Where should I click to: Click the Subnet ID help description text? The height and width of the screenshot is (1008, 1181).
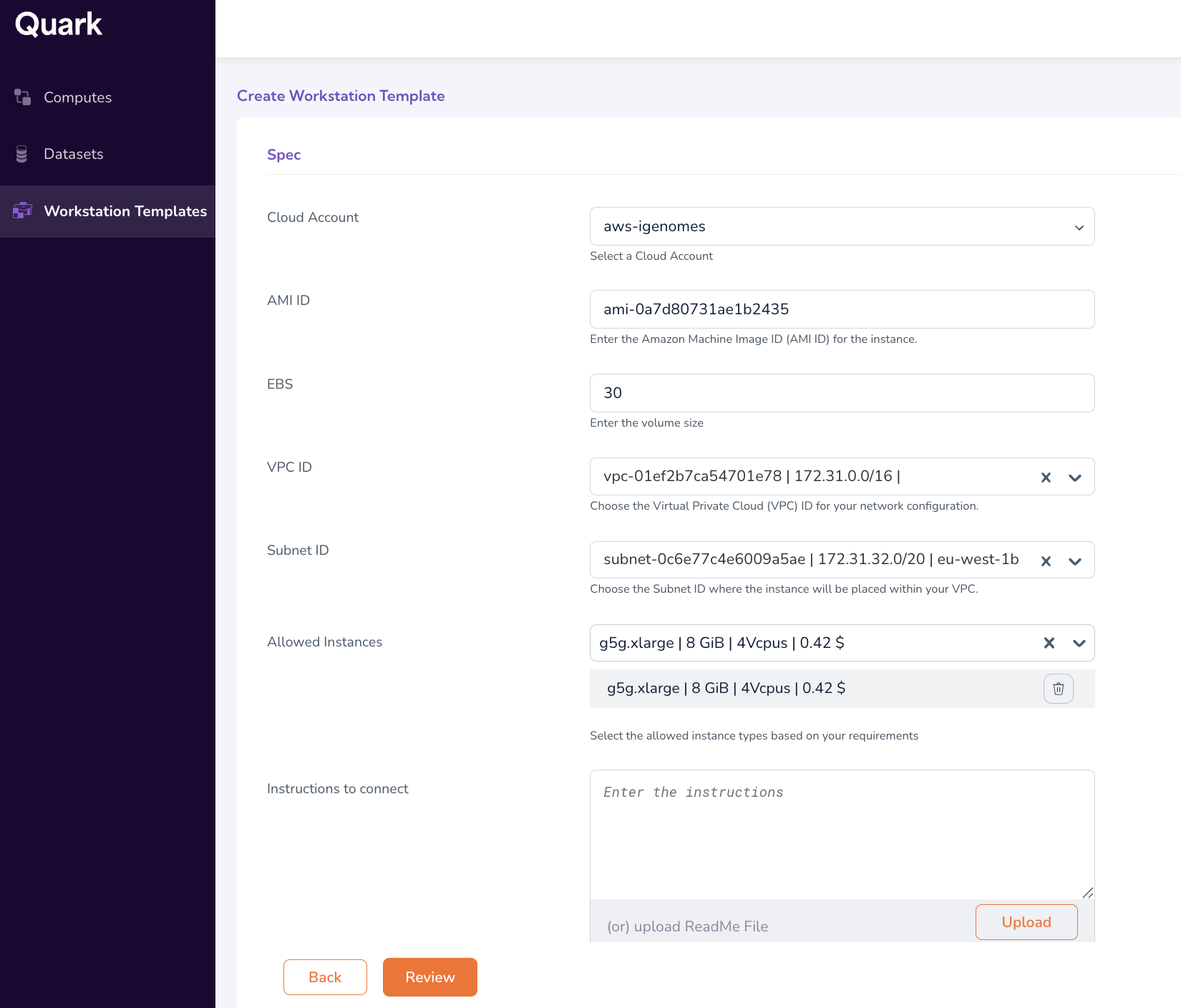point(784,588)
